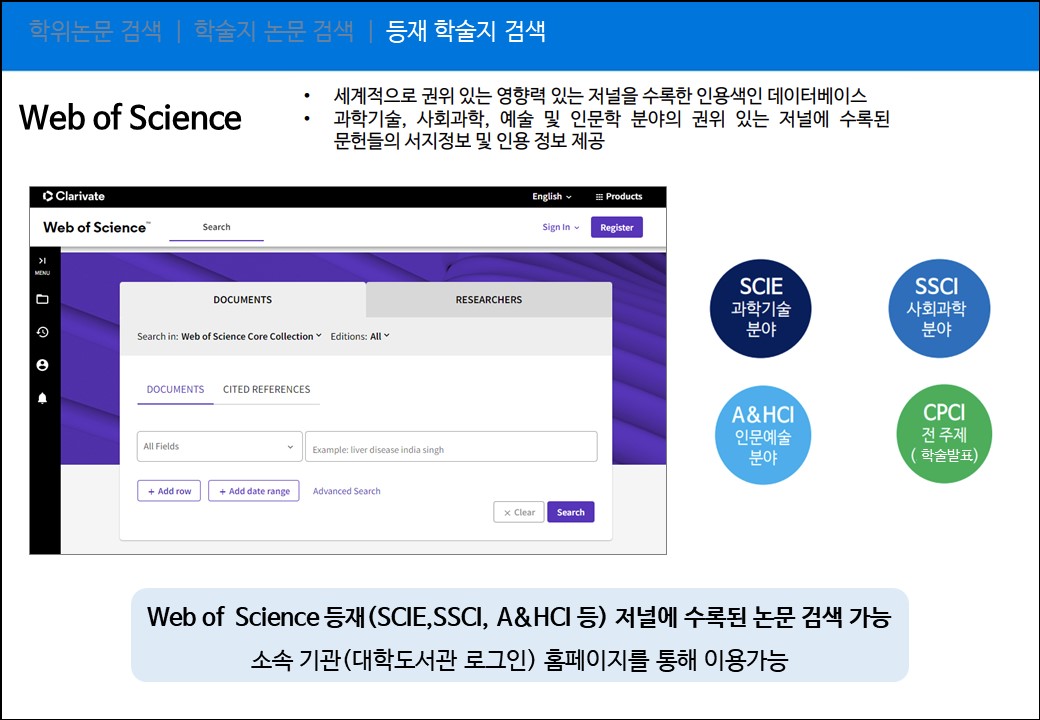Open search history clock icon
The image size is (1040, 720).
(42, 332)
